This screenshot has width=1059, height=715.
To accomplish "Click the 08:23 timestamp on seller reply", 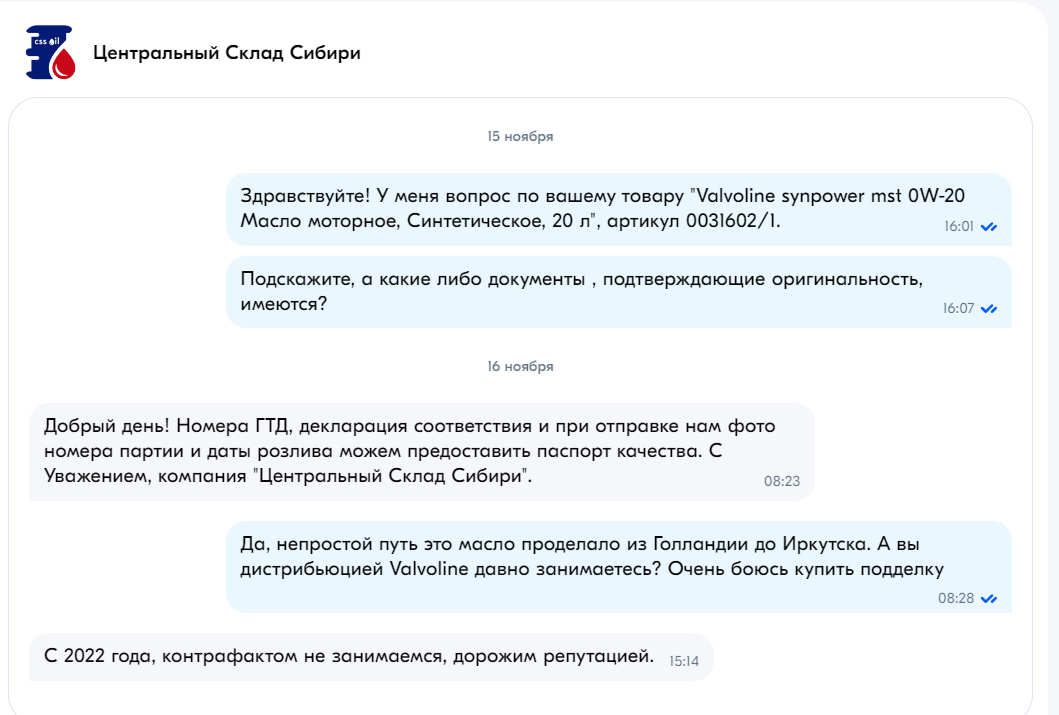I will tap(781, 481).
